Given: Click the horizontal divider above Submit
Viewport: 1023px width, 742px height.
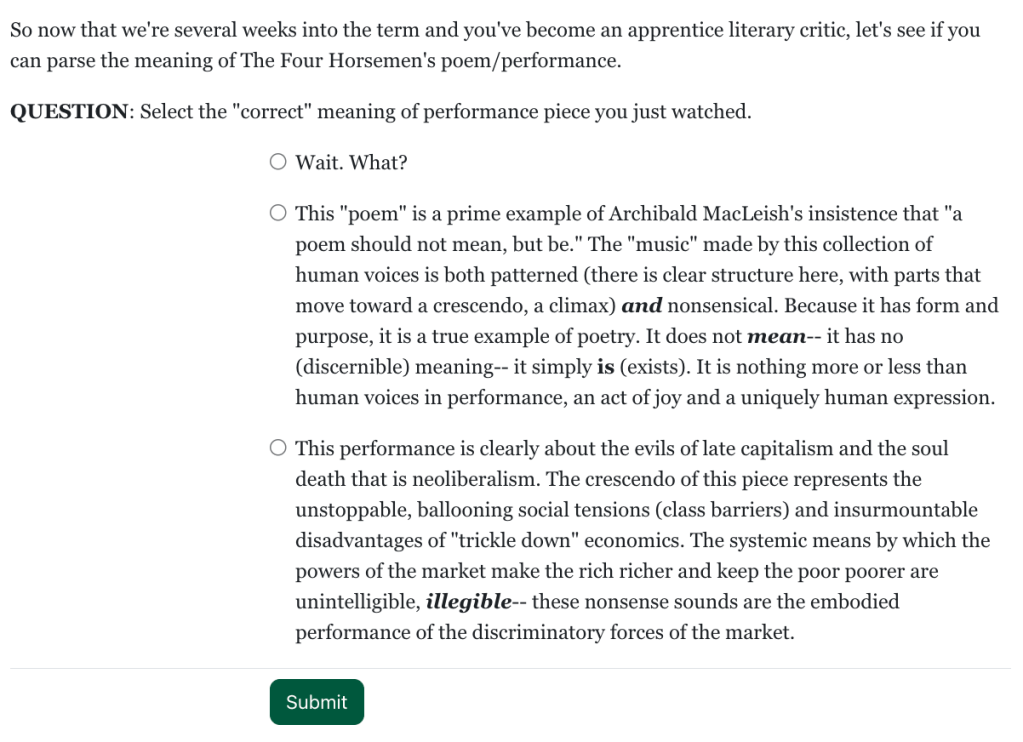Looking at the screenshot, I should 510,668.
